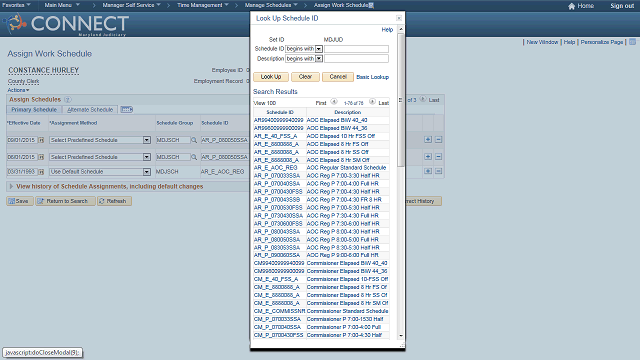
Task: Add a row via plus in 09/01/2015 row
Action: (x=428, y=140)
